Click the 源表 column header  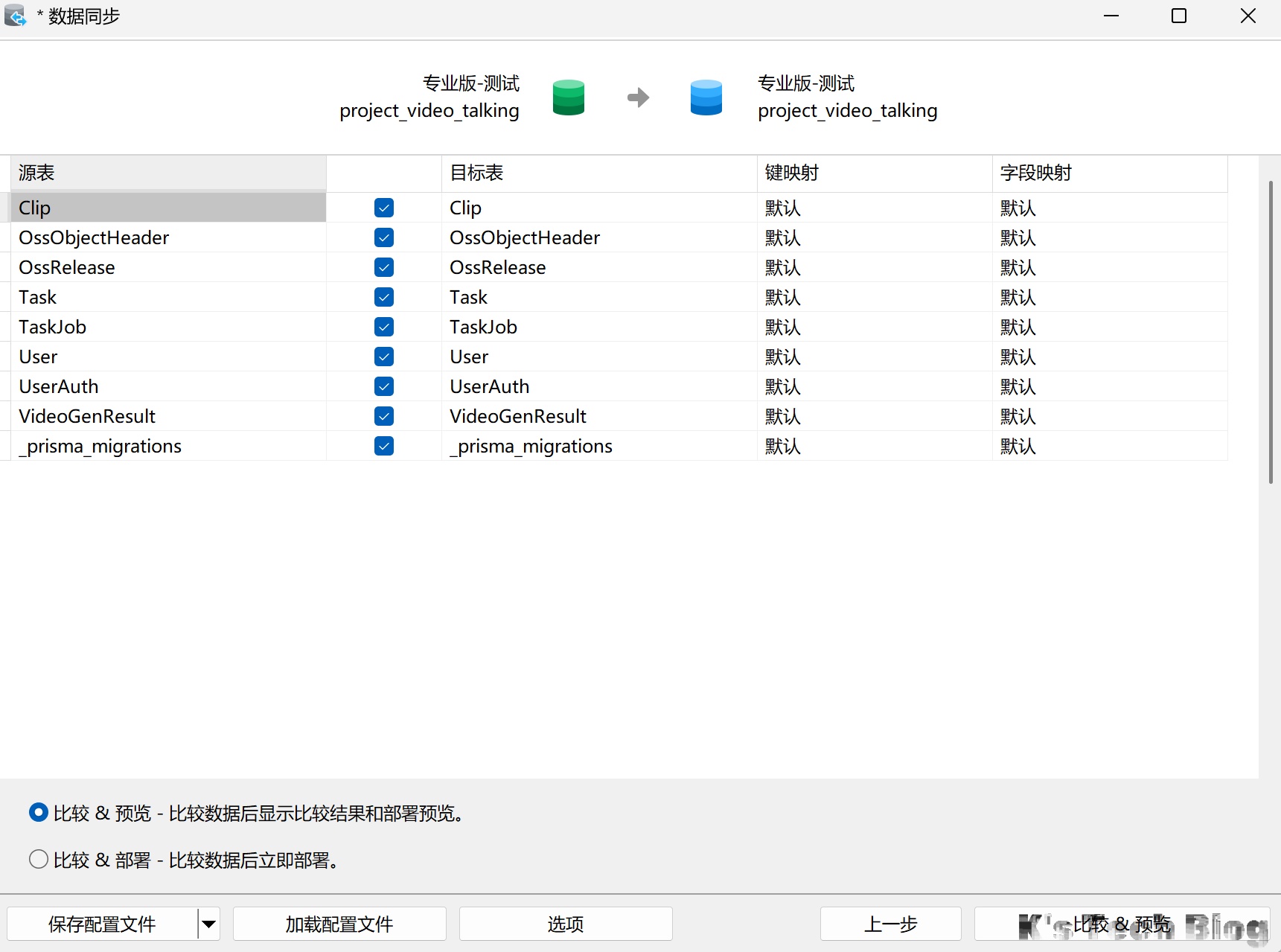pyautogui.click(x=168, y=173)
